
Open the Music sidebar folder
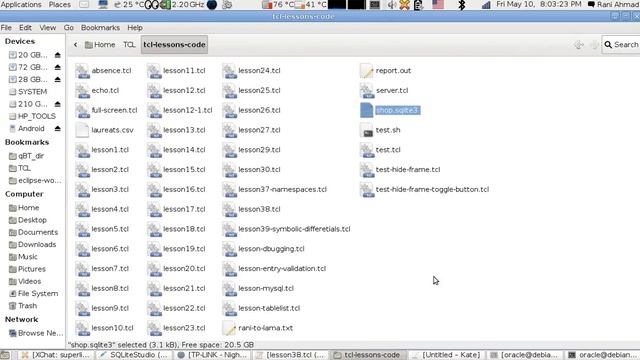[23, 257]
